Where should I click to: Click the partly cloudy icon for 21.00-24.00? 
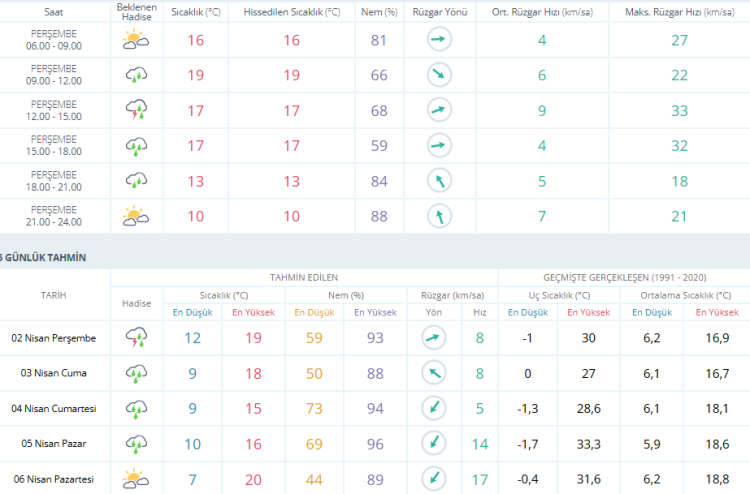(136, 216)
